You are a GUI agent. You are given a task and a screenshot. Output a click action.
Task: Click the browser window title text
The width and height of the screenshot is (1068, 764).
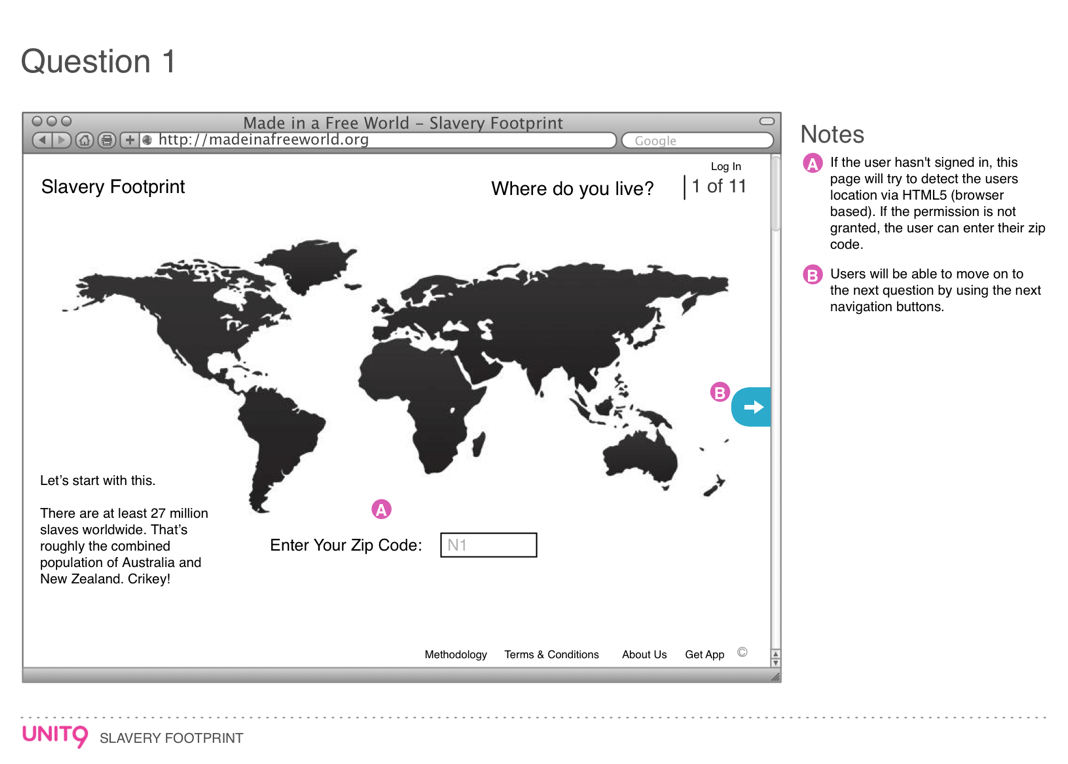coord(403,123)
